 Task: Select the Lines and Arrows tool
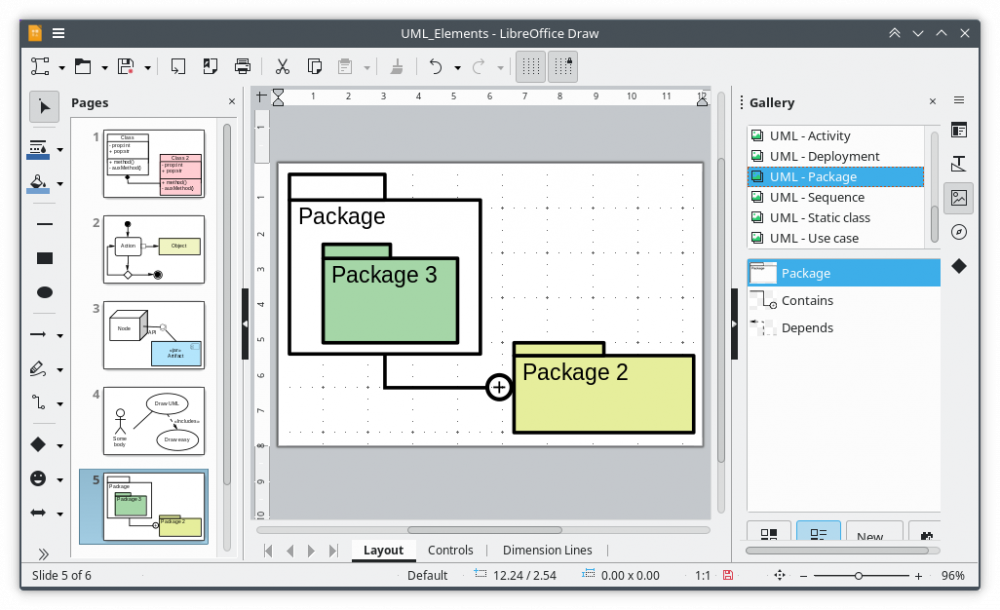[x=38, y=334]
